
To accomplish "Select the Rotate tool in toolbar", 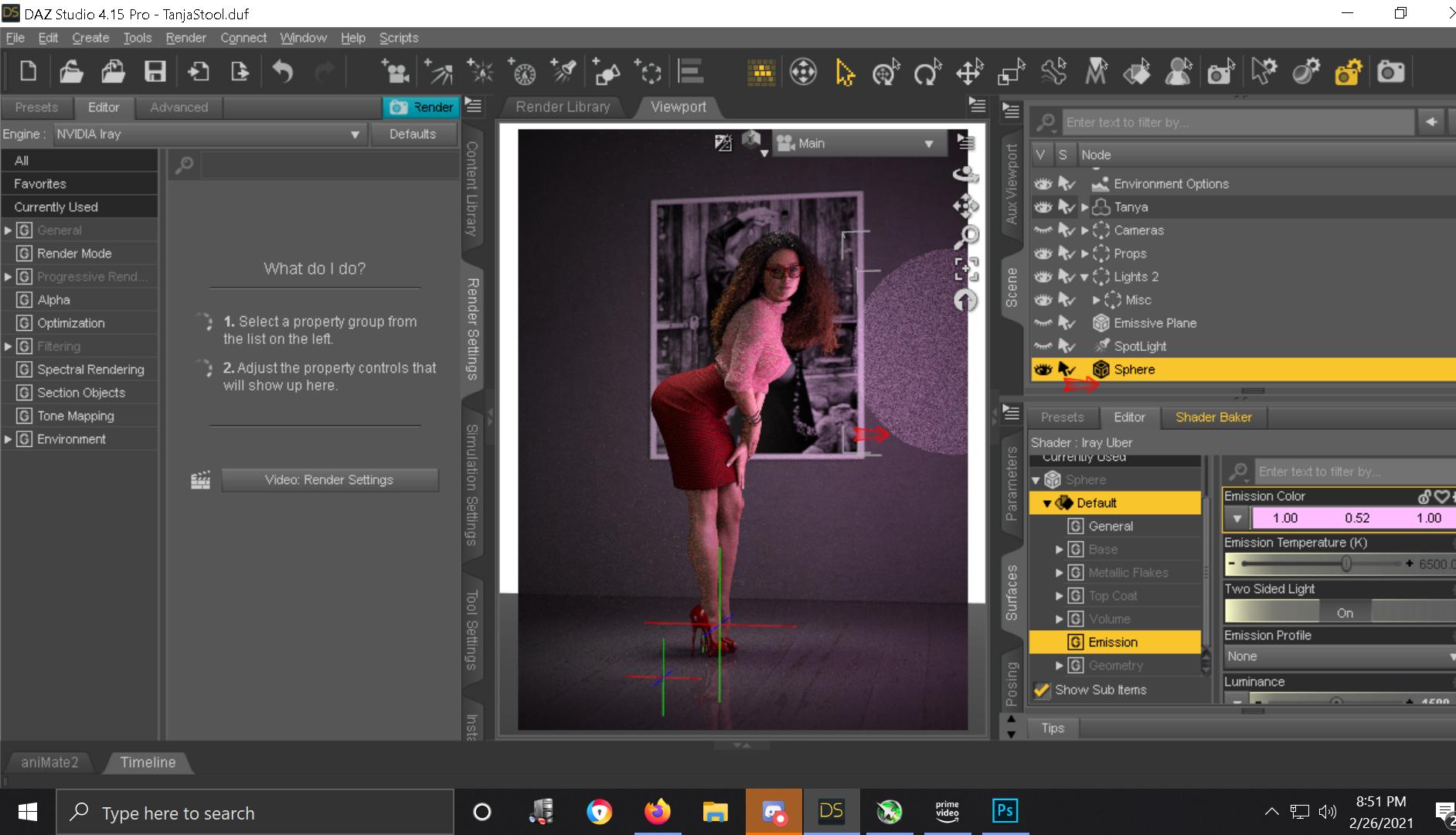I will pyautogui.click(x=927, y=73).
